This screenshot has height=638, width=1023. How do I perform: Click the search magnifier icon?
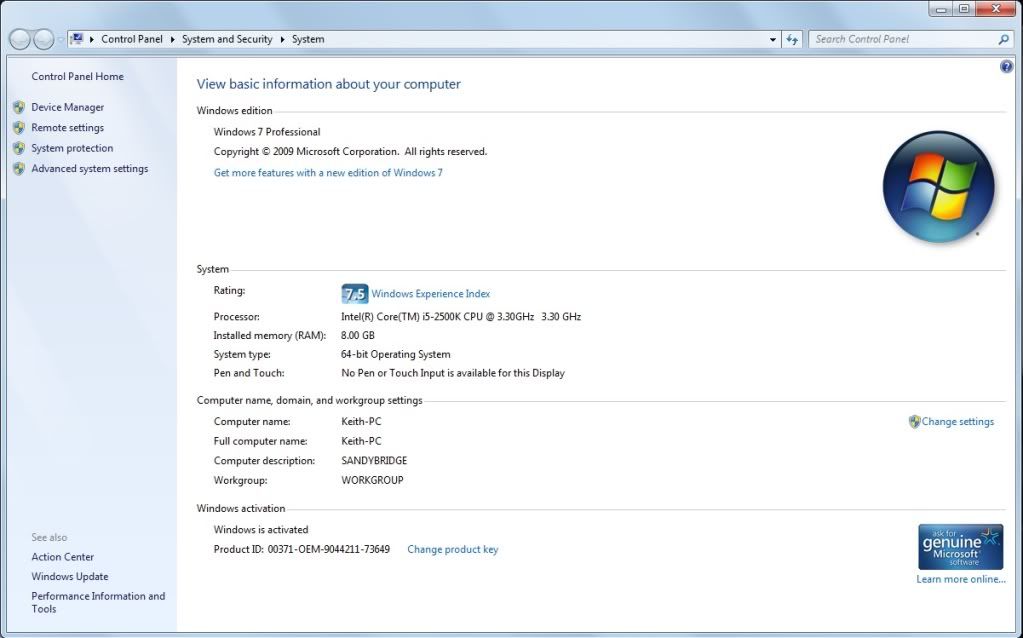click(1003, 39)
